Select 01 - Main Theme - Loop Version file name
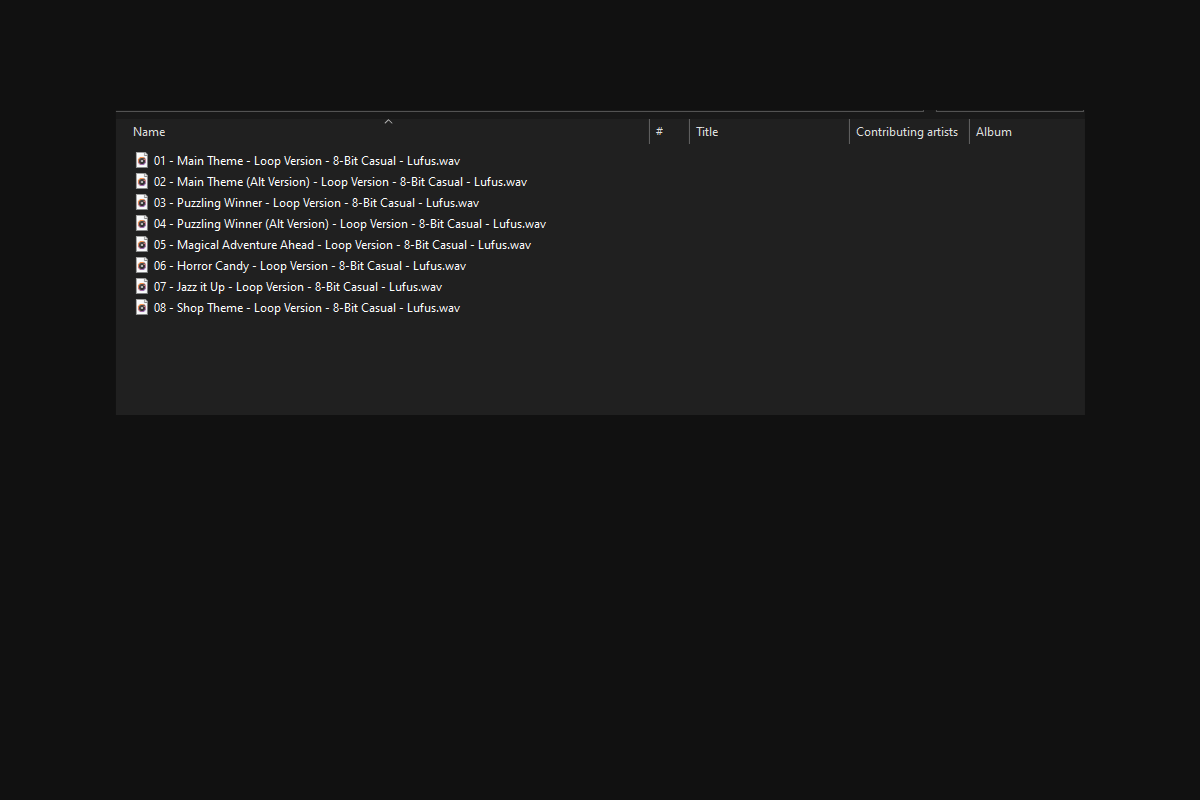Screen dimensions: 1200x800 click(x=307, y=161)
